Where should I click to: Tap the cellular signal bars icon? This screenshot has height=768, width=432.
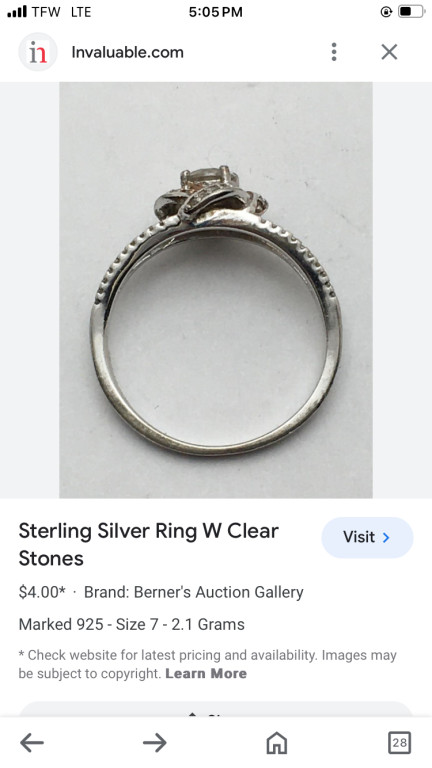pos(17,11)
